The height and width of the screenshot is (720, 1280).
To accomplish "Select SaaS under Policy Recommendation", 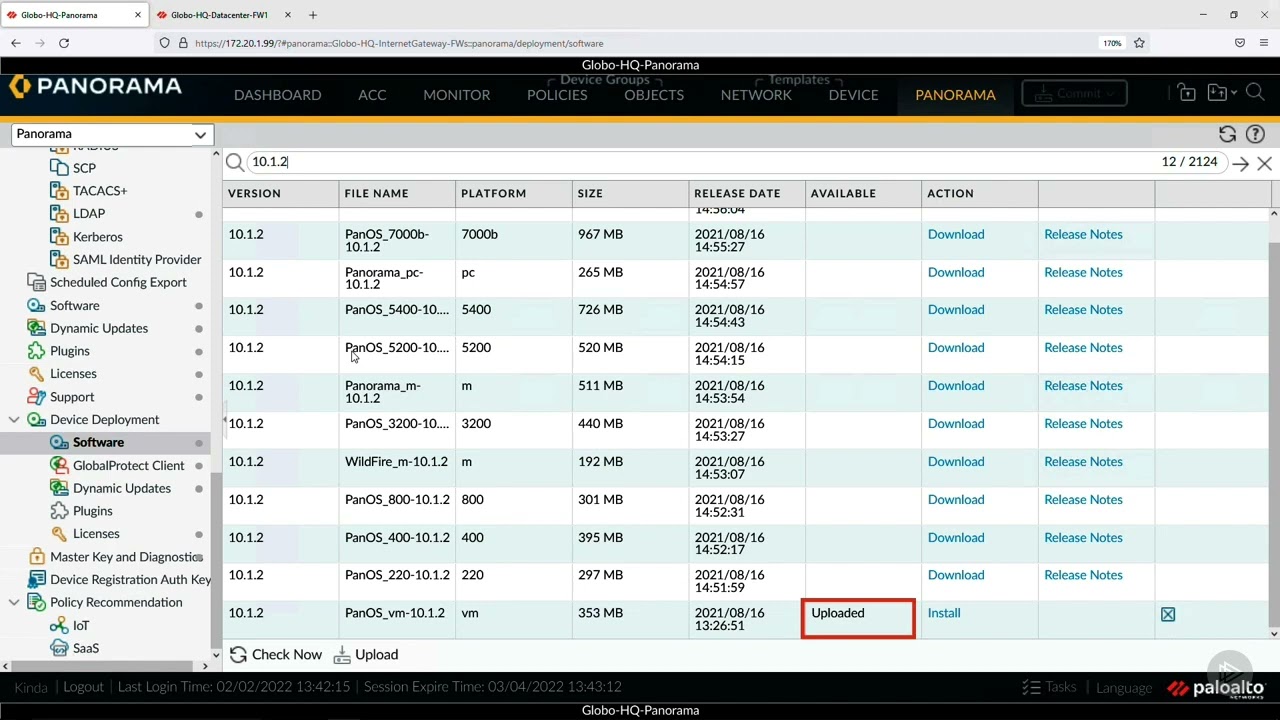I will (x=86, y=649).
